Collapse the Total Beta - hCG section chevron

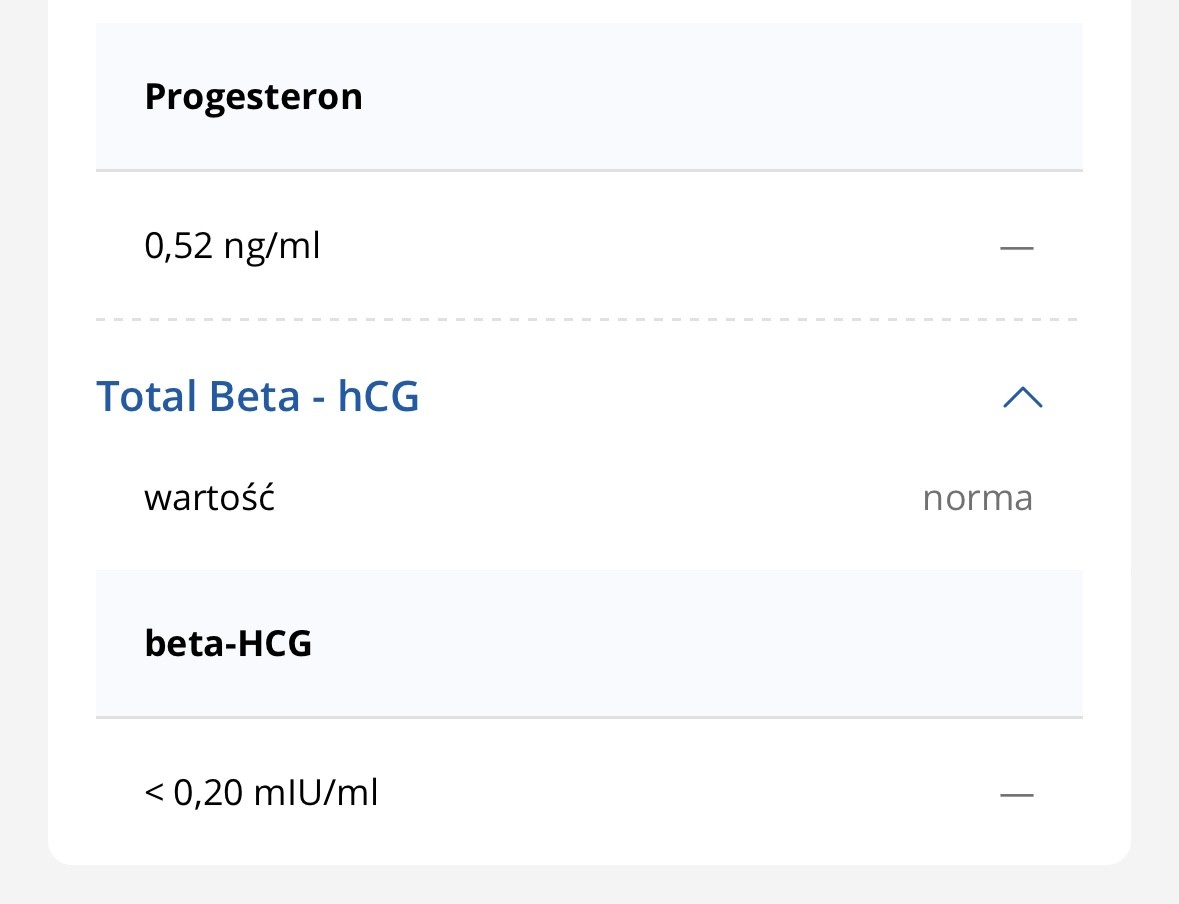1022,398
